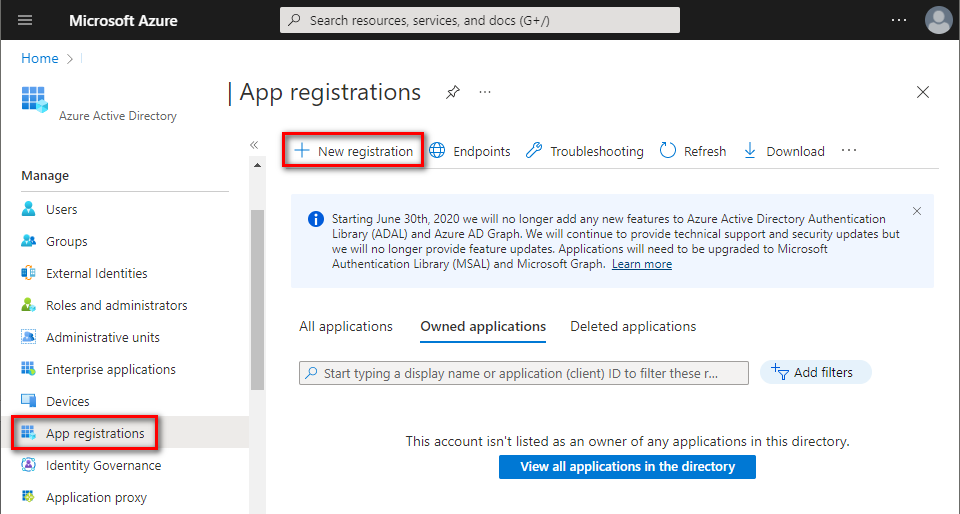Click the blue info icon in banner
The width and height of the screenshot is (960, 514).
pyautogui.click(x=316, y=219)
